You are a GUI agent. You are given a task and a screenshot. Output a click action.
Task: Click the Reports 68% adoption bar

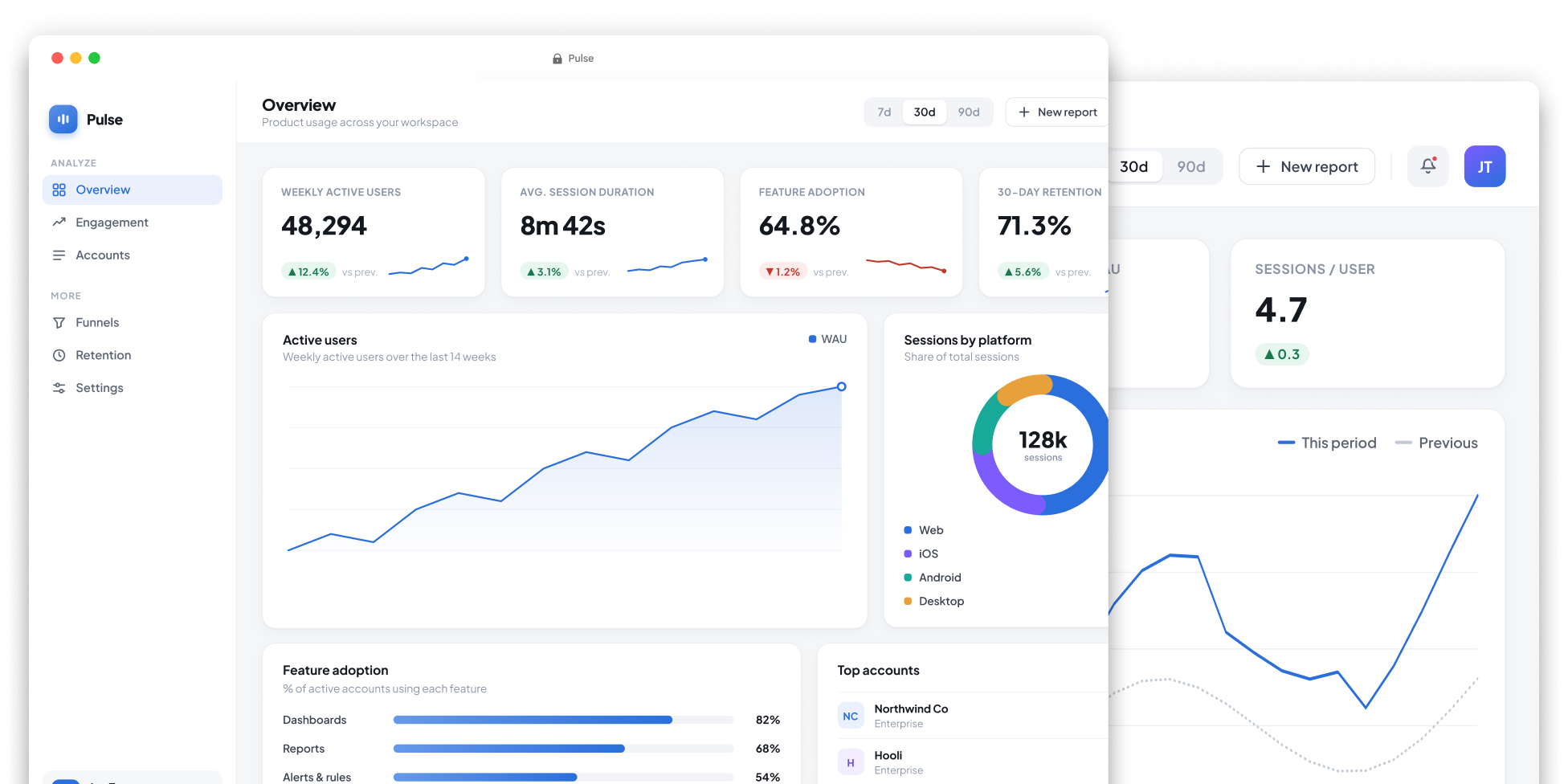(x=563, y=749)
